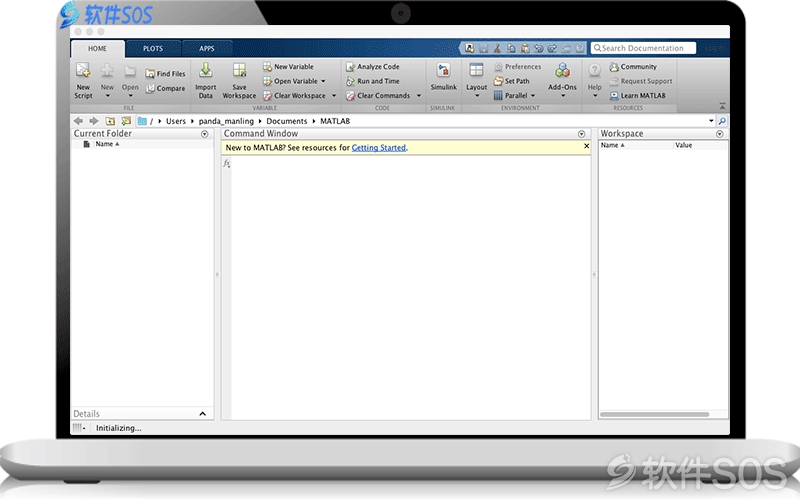
Task: Click the Parallel button
Action: [511, 95]
